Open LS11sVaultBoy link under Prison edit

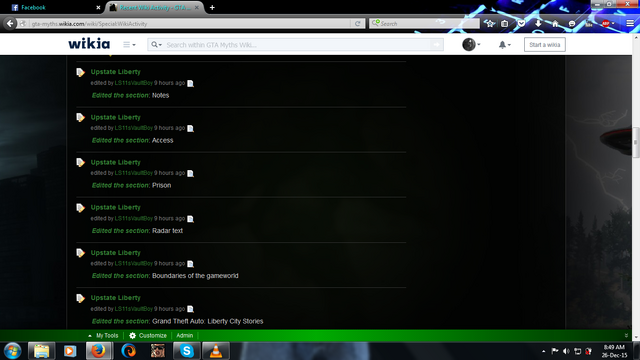click(133, 173)
